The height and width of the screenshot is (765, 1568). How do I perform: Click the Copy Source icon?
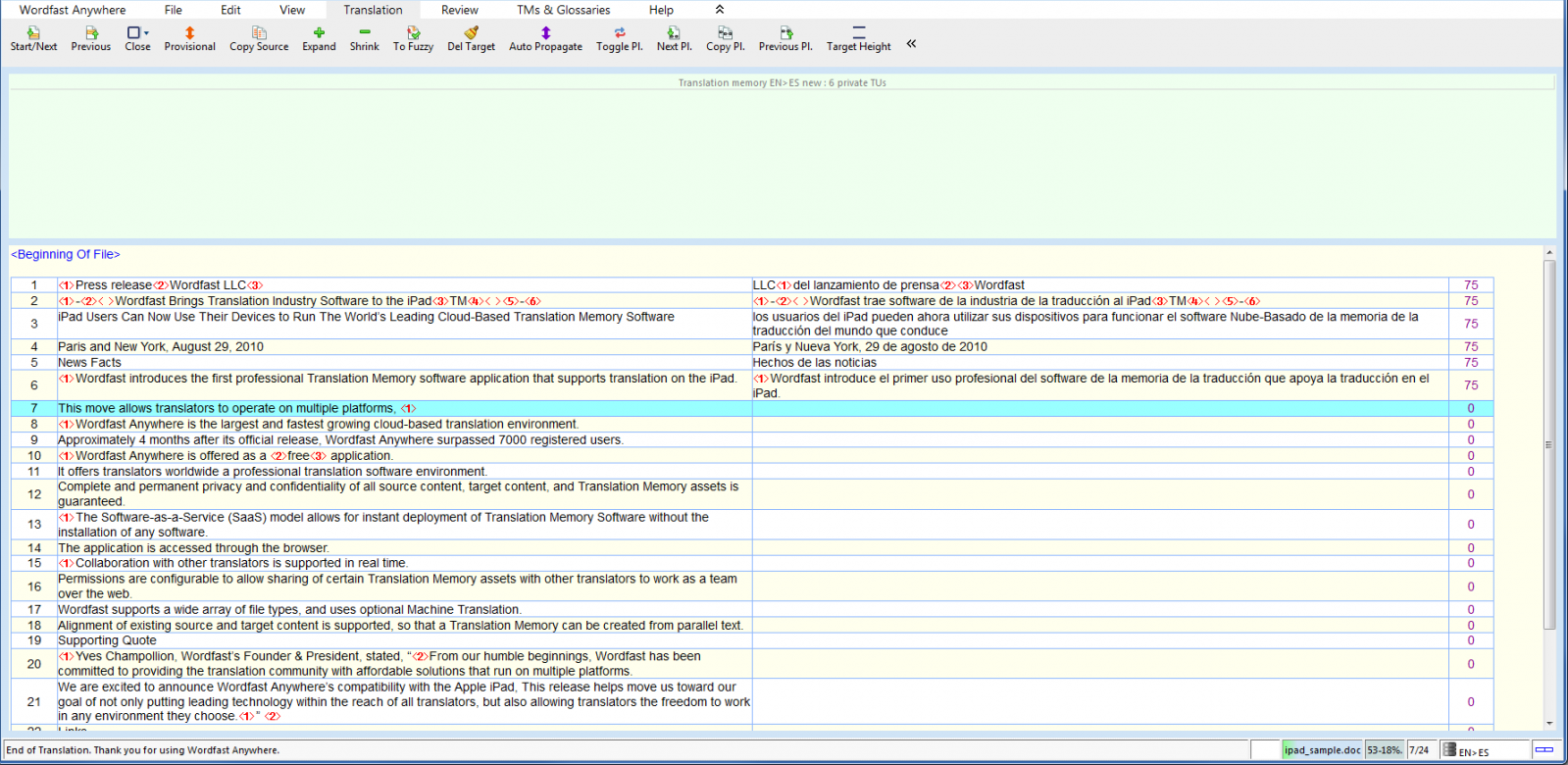259,33
